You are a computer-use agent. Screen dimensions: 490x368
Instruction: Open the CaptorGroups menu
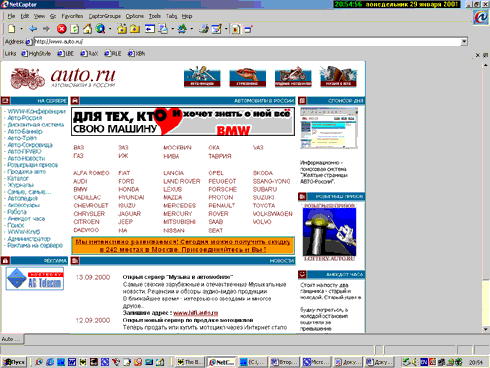point(105,16)
